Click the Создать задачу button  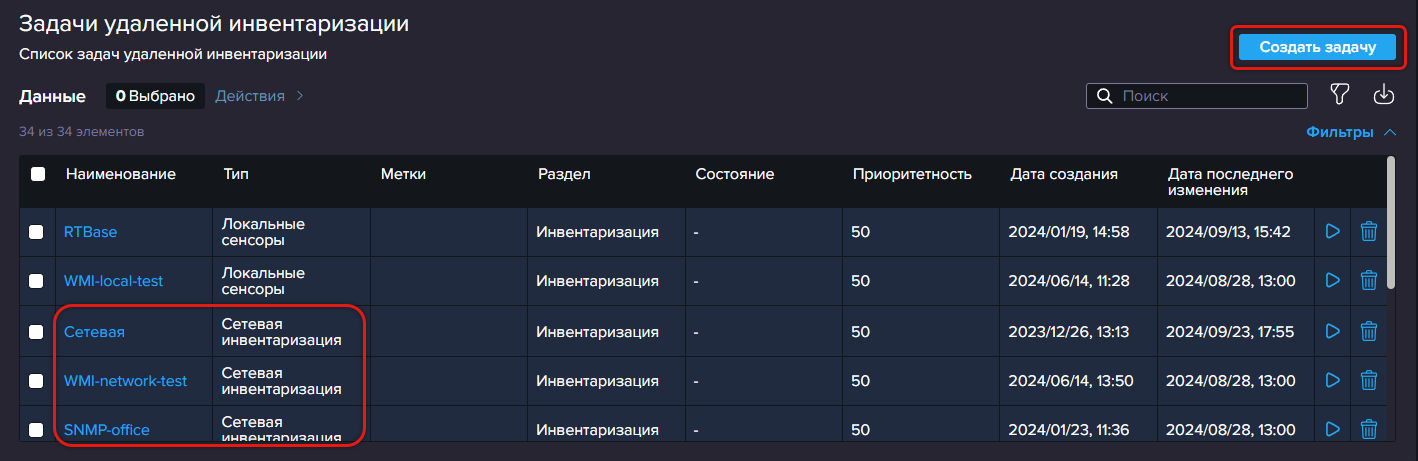point(1316,47)
